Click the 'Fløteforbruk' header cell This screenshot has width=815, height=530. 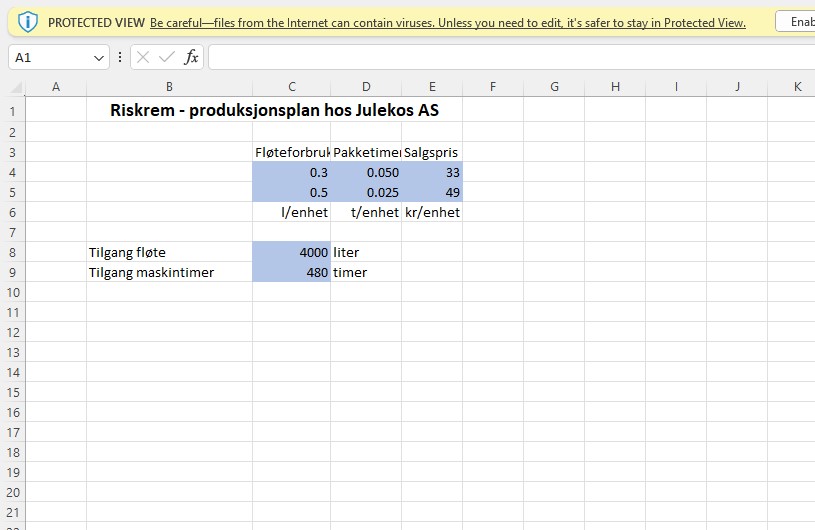click(292, 152)
